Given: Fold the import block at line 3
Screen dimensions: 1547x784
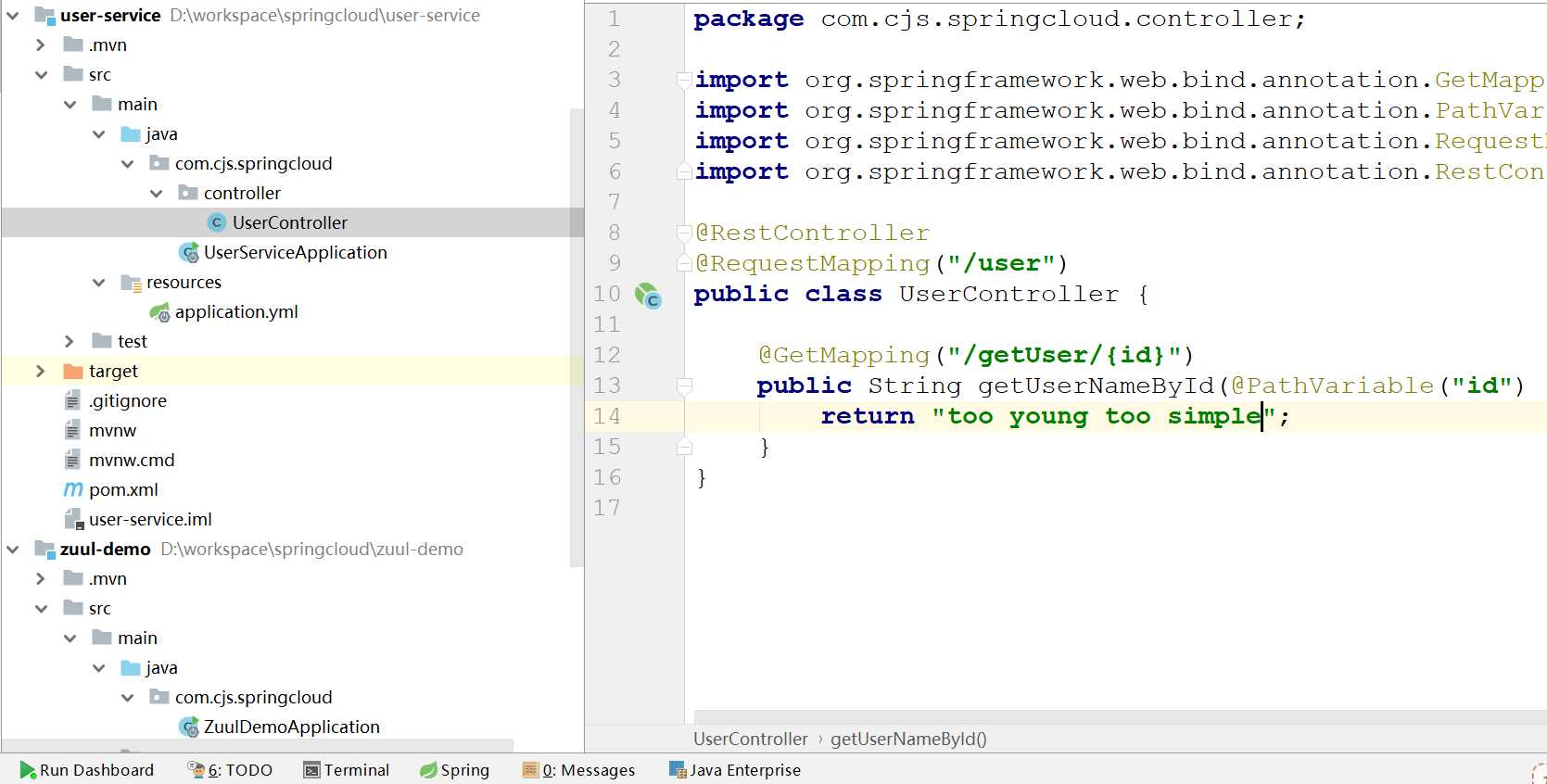Looking at the screenshot, I should tap(684, 80).
